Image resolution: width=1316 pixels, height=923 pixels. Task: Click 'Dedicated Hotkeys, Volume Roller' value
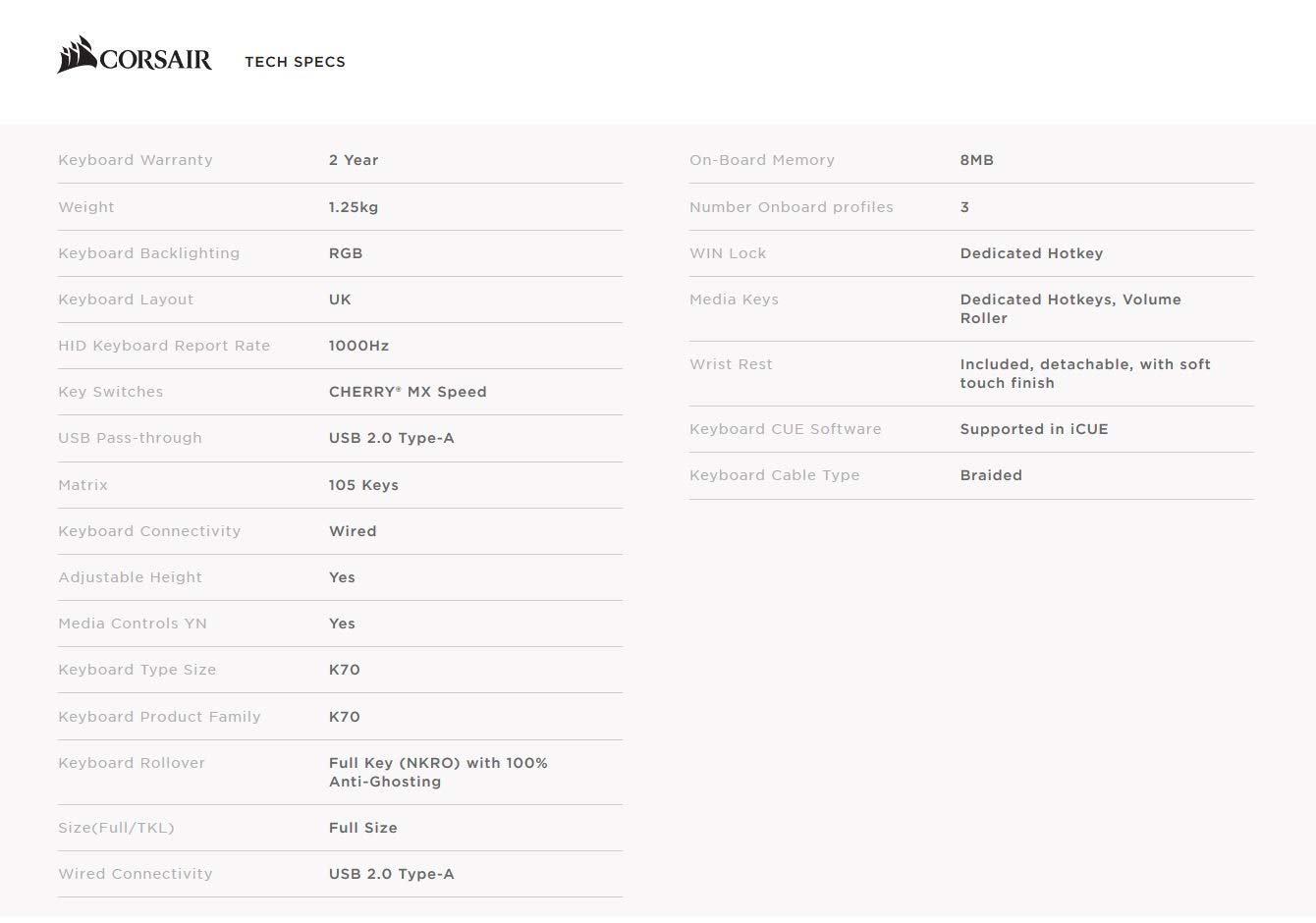1070,308
